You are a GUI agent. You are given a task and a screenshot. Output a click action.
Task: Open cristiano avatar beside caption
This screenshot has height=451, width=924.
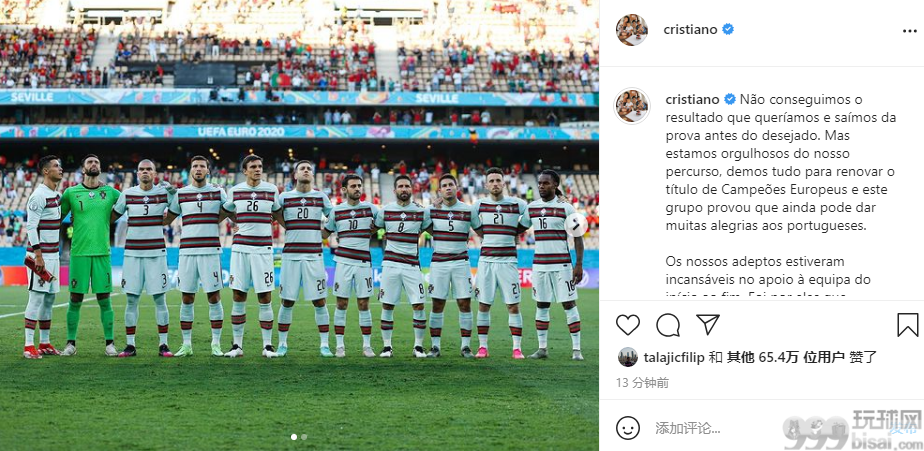(x=632, y=106)
